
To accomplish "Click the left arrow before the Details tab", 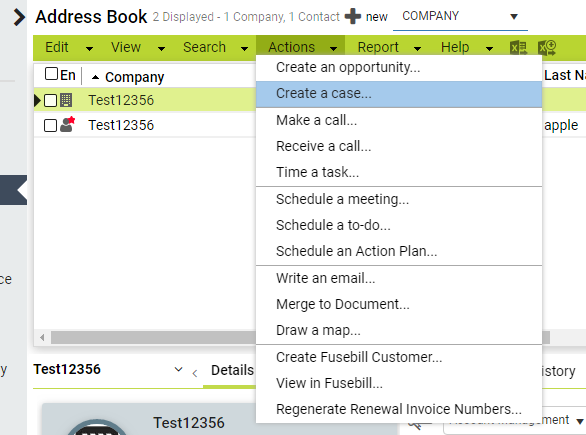I will tap(195, 373).
